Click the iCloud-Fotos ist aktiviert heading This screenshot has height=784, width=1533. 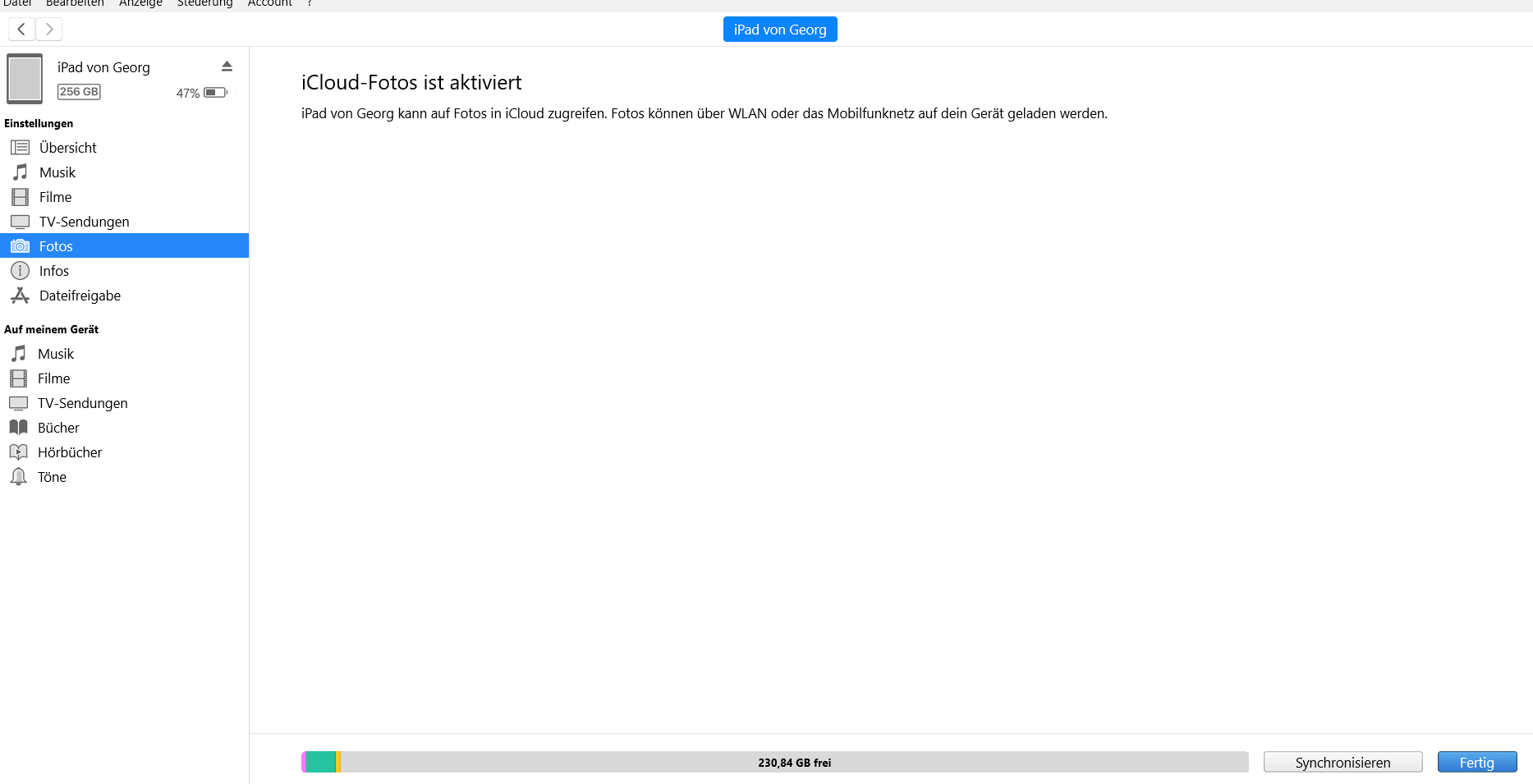click(x=411, y=82)
